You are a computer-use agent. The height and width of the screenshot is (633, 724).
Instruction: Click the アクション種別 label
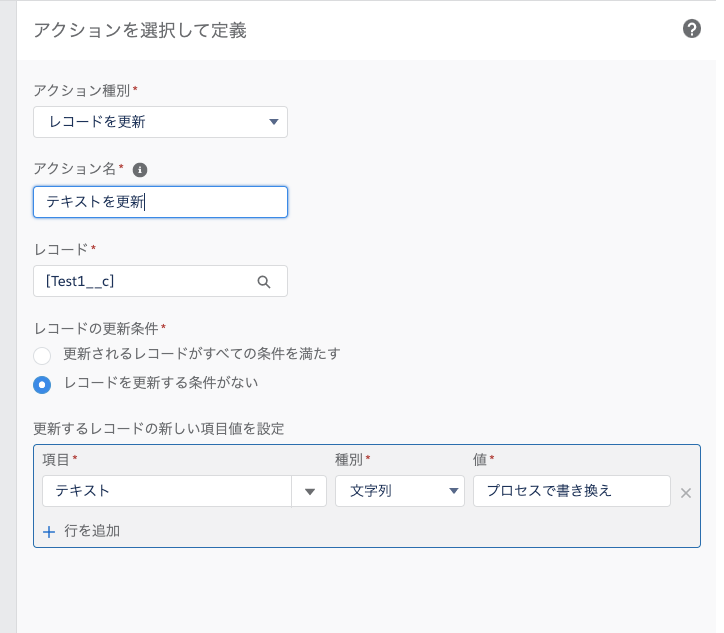(82, 91)
